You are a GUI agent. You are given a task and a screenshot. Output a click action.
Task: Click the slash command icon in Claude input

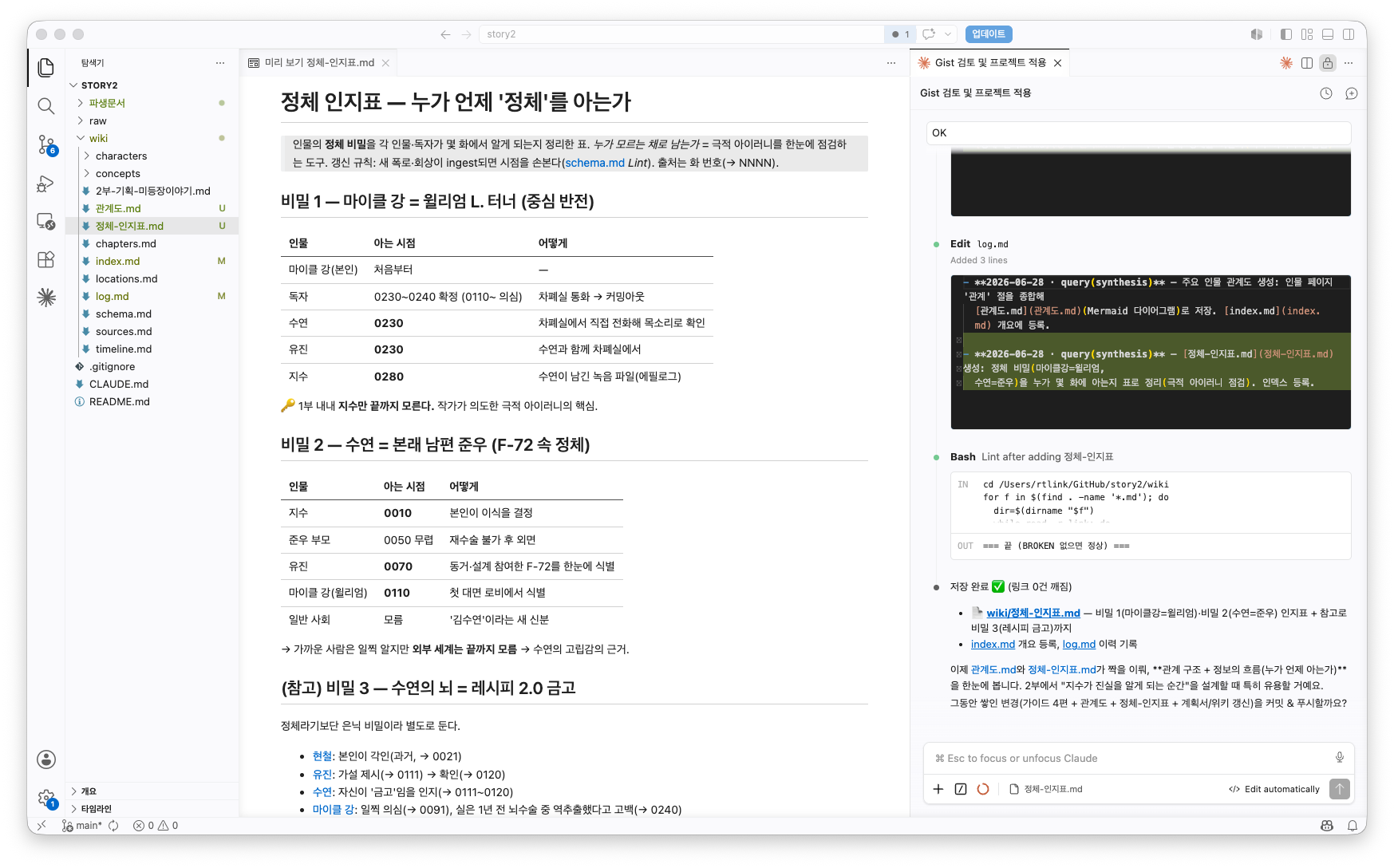pos(961,789)
